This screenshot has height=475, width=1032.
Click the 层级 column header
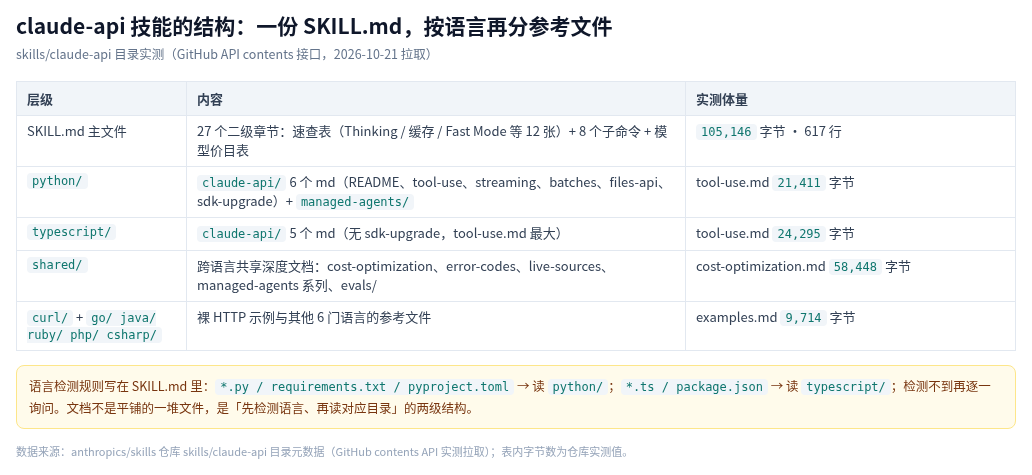tap(39, 100)
